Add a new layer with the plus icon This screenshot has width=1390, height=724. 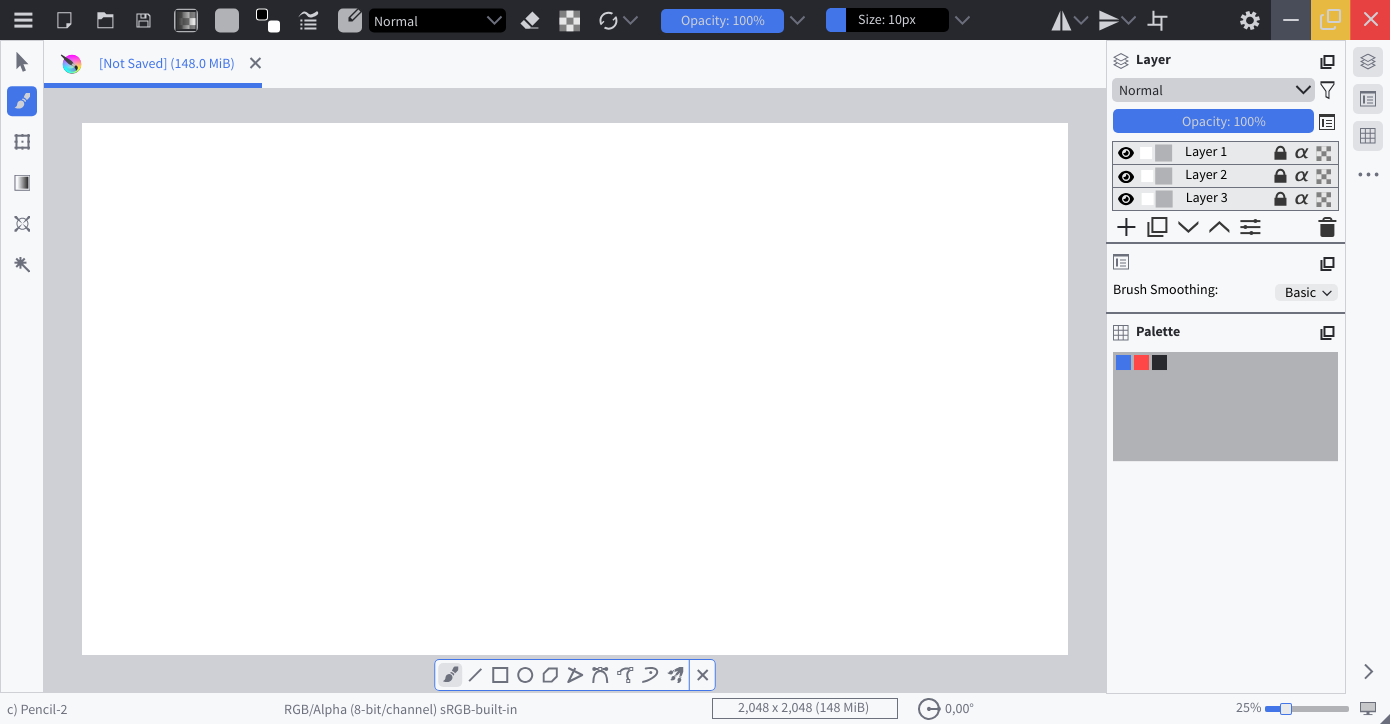click(x=1126, y=227)
